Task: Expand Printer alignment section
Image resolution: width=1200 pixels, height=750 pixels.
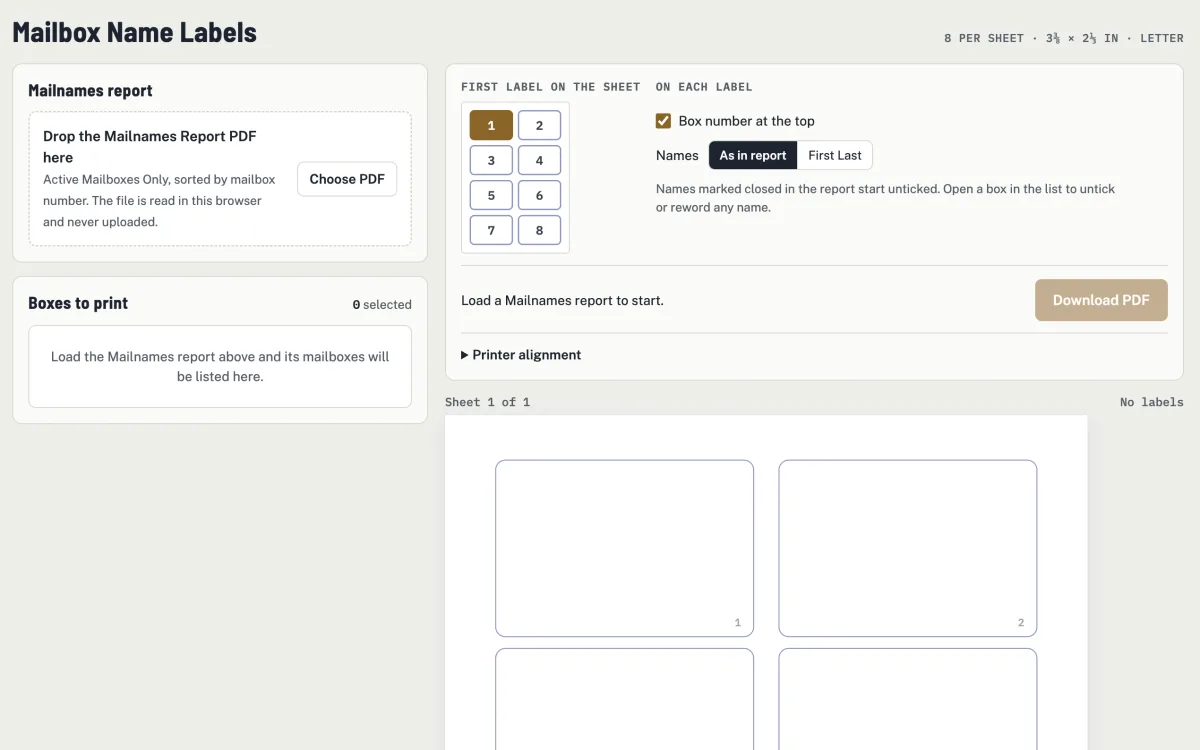Action: coord(521,355)
